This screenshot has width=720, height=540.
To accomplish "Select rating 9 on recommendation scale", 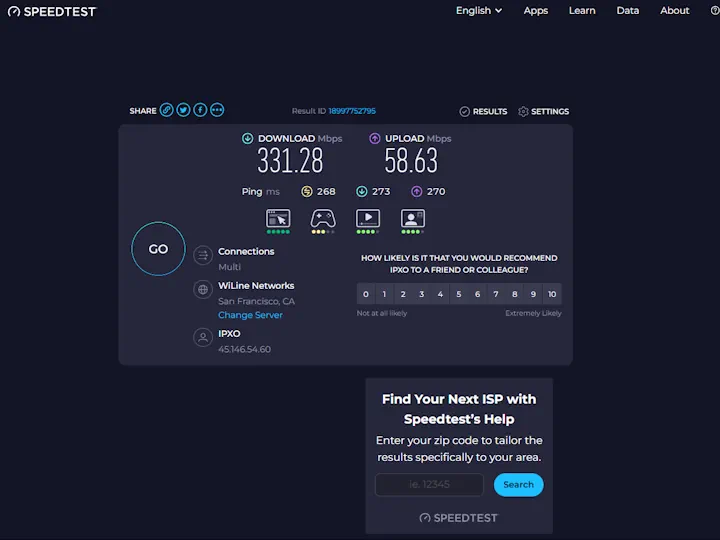I will tap(533, 294).
